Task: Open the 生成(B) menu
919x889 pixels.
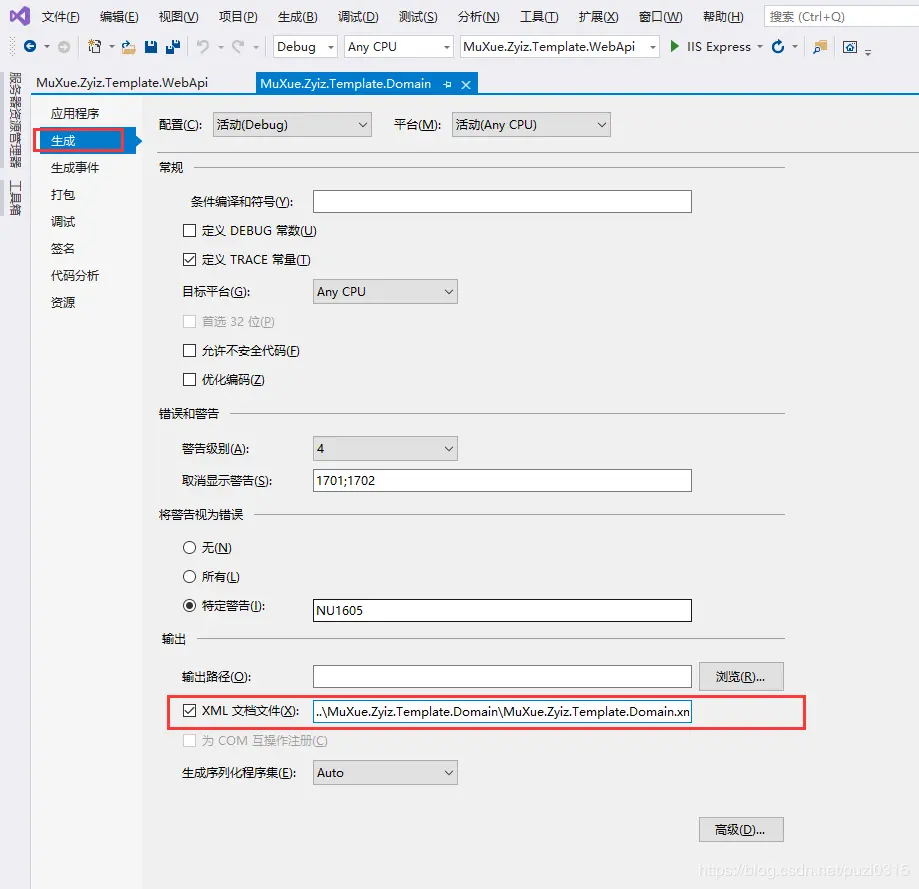Action: (298, 17)
